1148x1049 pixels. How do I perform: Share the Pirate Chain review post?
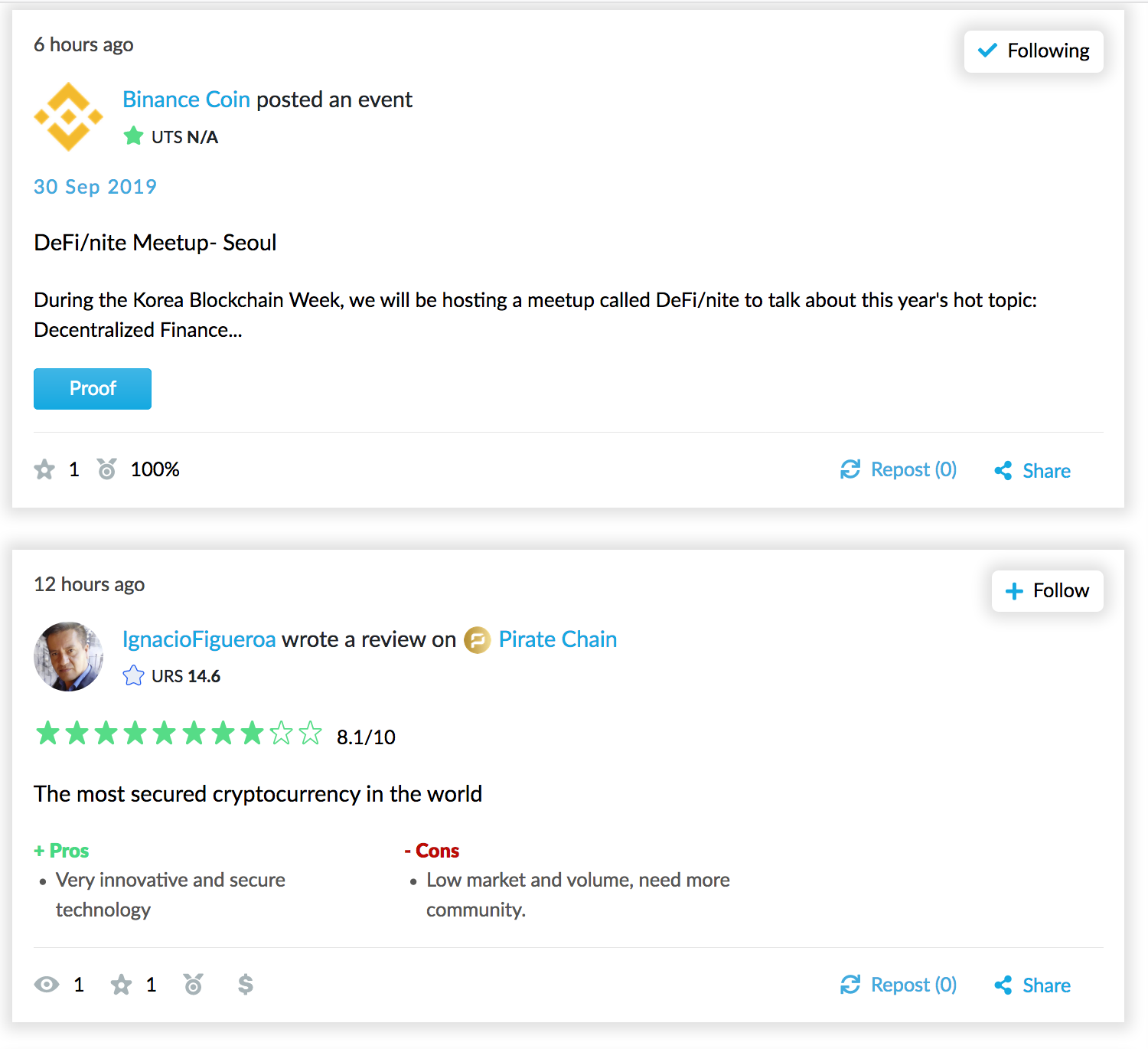(x=1032, y=985)
